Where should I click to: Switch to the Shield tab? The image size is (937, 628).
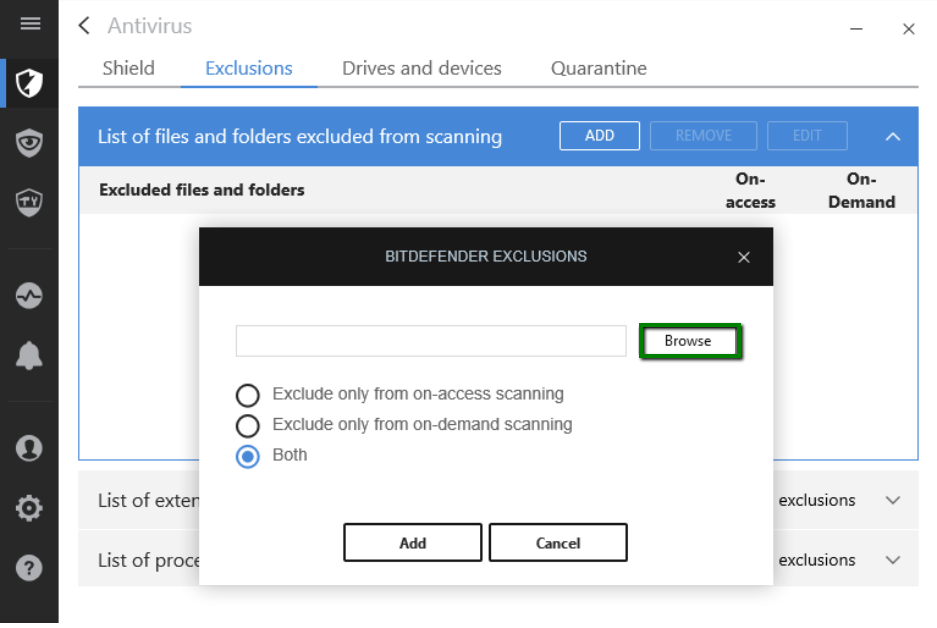[x=129, y=68]
